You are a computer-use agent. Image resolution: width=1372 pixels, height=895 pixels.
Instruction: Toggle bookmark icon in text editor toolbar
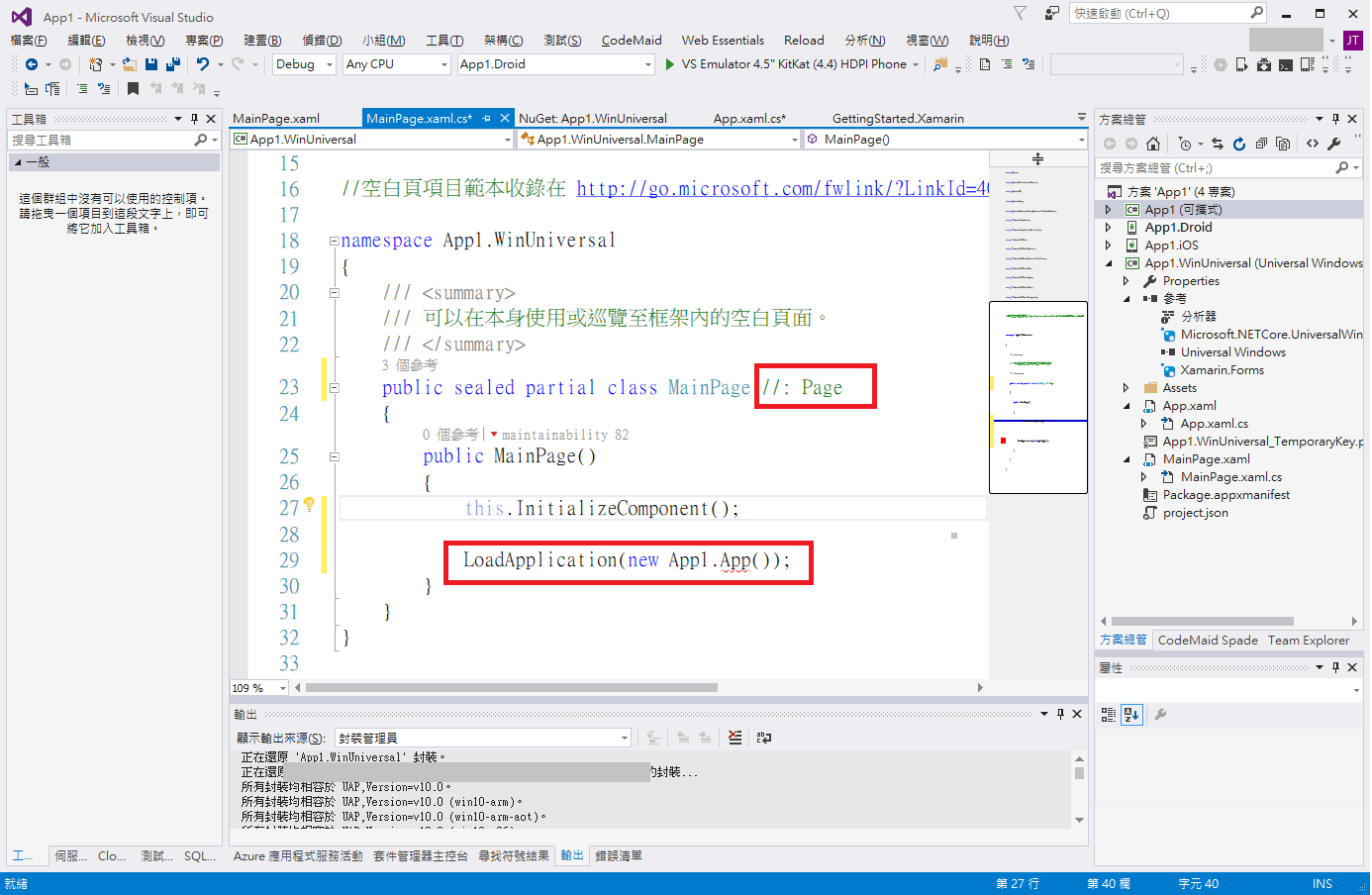tap(133, 89)
